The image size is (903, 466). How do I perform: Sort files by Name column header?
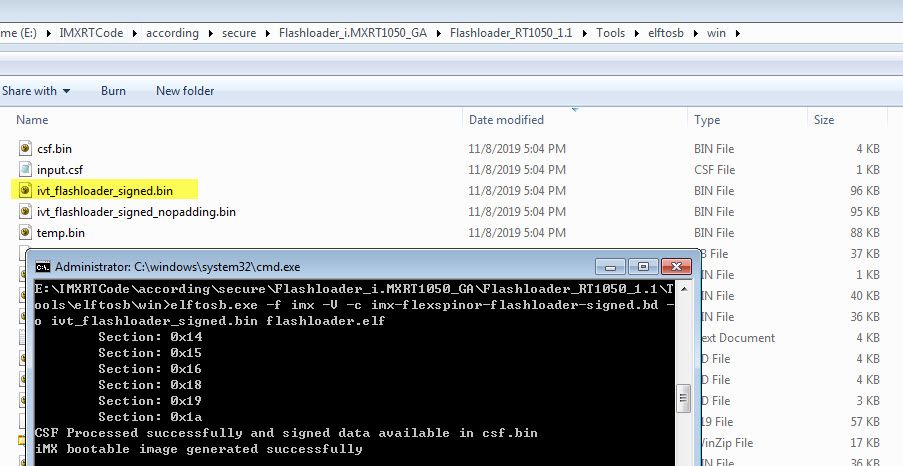[x=32, y=120]
